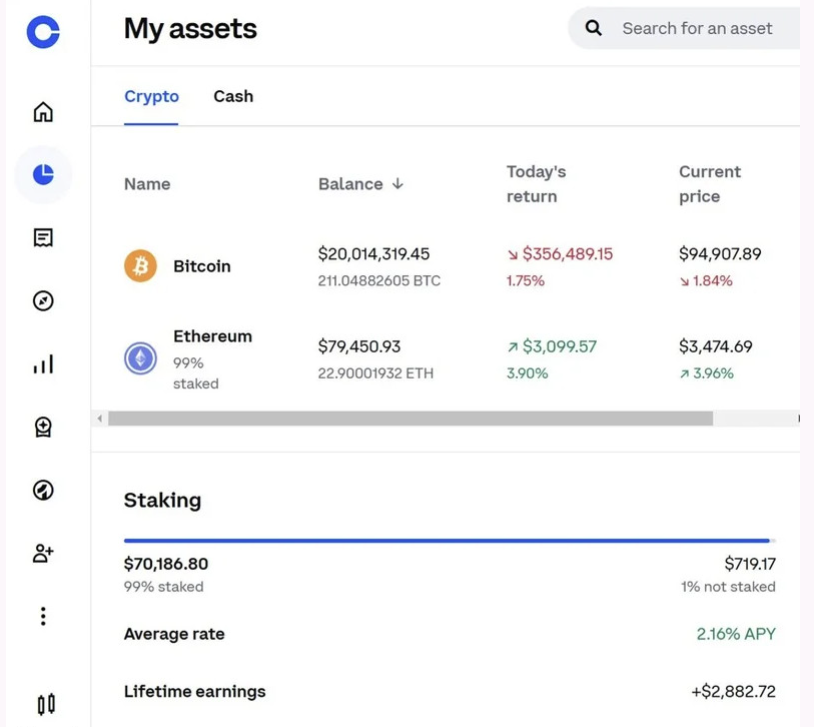Open the transactions list icon in sidebar
This screenshot has width=814, height=727.
[43, 238]
